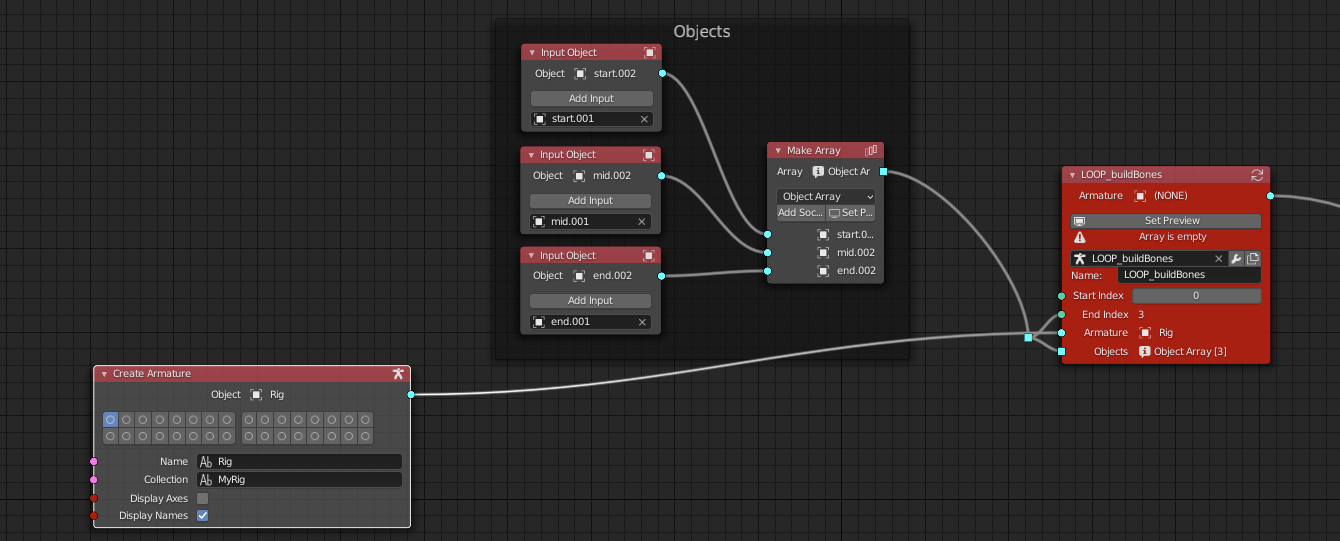The width and height of the screenshot is (1340, 541).
Task: Click the Collection field containing MyRig
Action: [x=299, y=480]
